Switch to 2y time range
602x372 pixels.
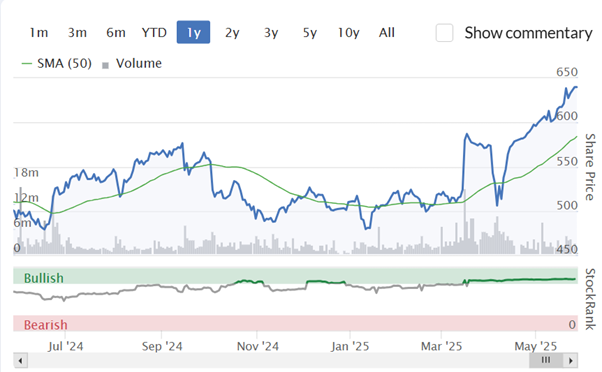pos(232,33)
